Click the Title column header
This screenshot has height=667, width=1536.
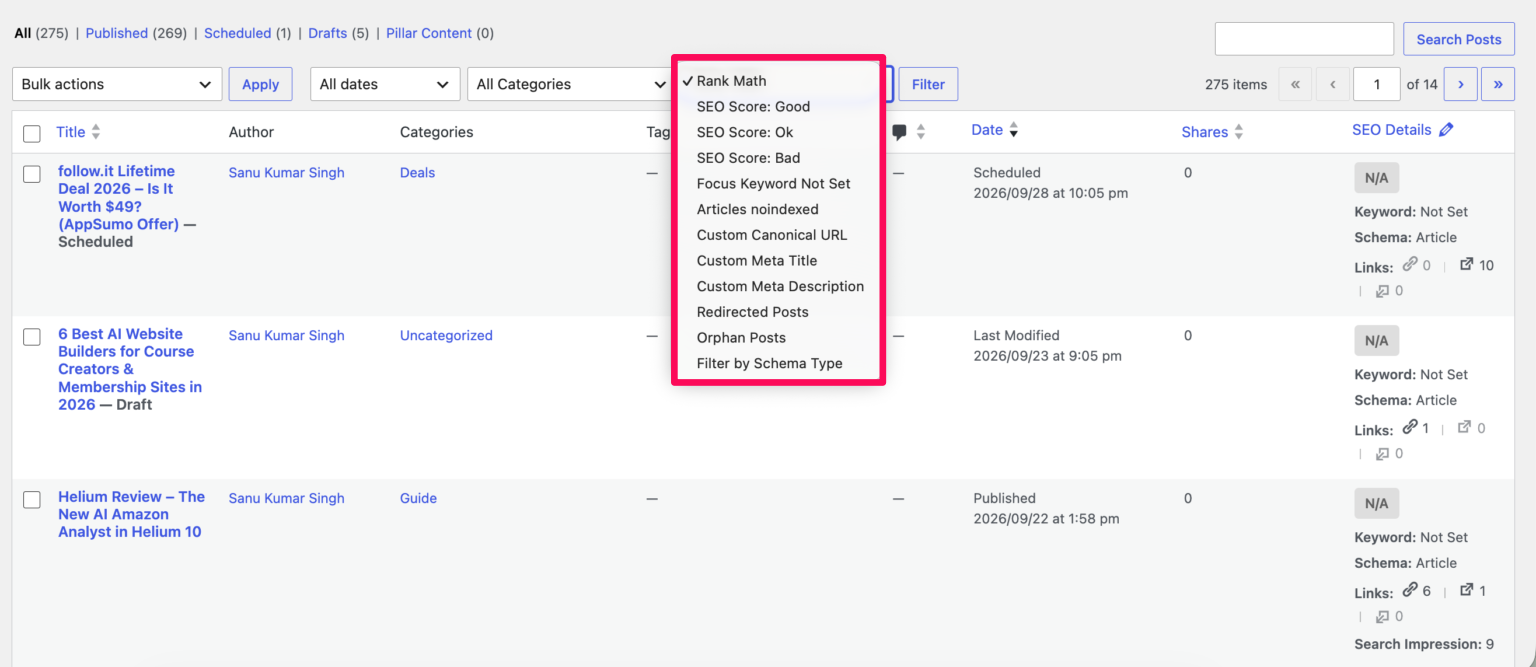(71, 132)
